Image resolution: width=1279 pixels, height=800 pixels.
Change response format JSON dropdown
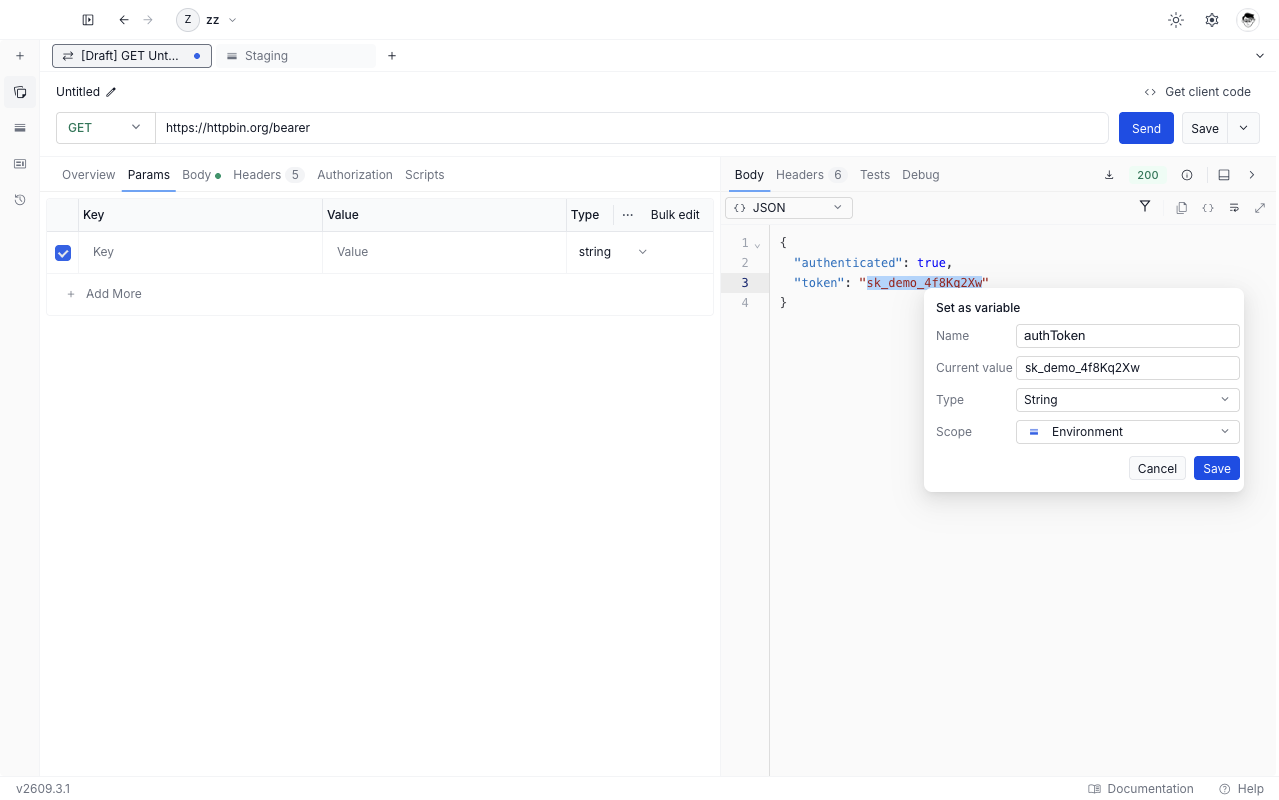[789, 208]
